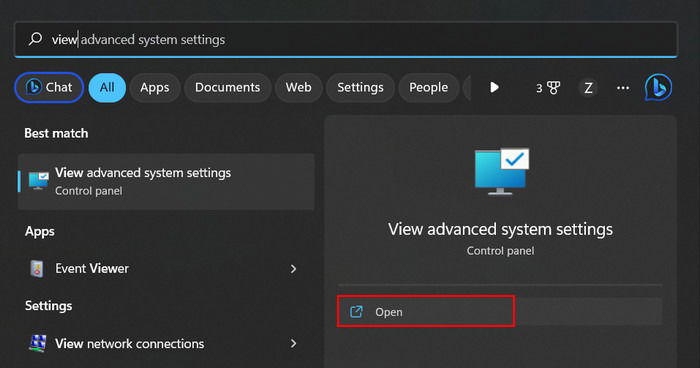Click the Event Viewer app icon
This screenshot has height=368, width=700.
[37, 269]
